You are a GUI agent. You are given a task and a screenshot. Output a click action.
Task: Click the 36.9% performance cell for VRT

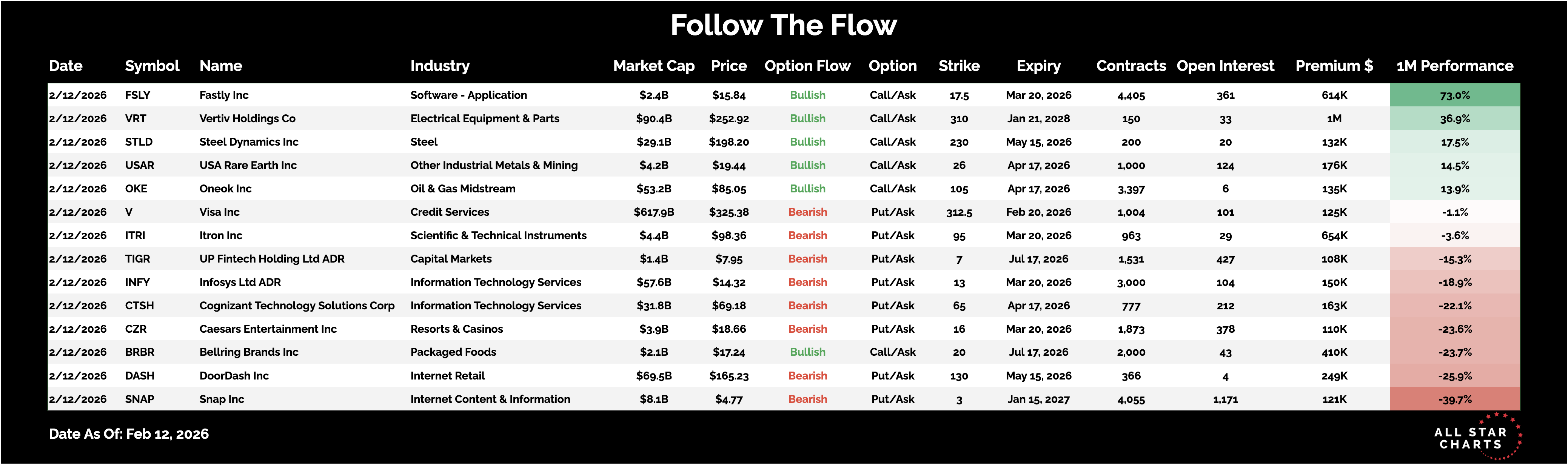1455,118
